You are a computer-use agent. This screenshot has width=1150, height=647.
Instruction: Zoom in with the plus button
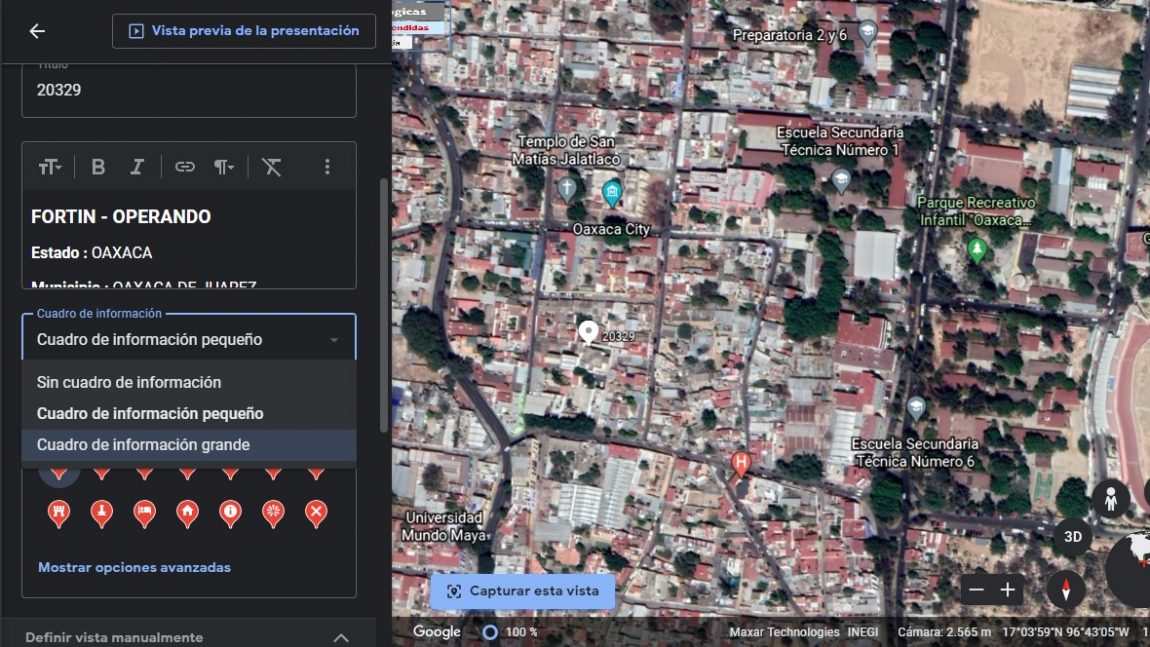[x=1008, y=590]
